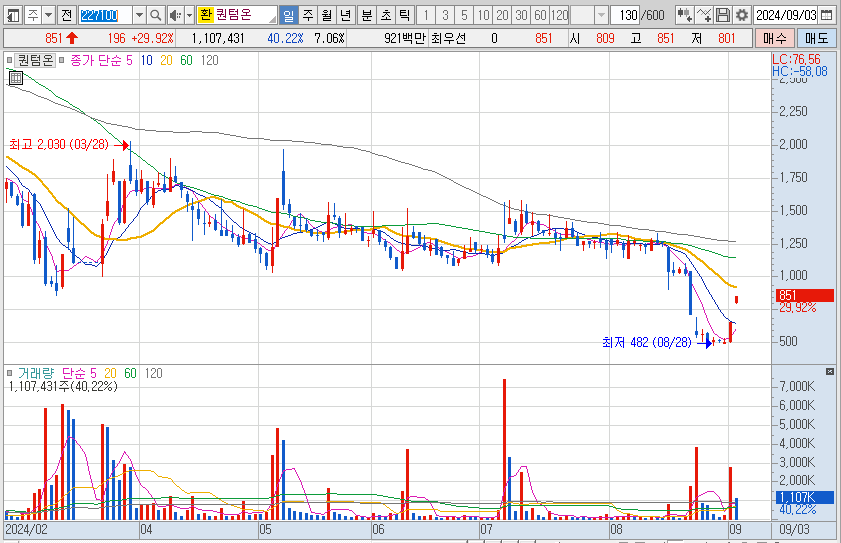Image resolution: width=841 pixels, height=543 pixels.
Task: Click the gray 120 MA legend
Action: coord(209,60)
